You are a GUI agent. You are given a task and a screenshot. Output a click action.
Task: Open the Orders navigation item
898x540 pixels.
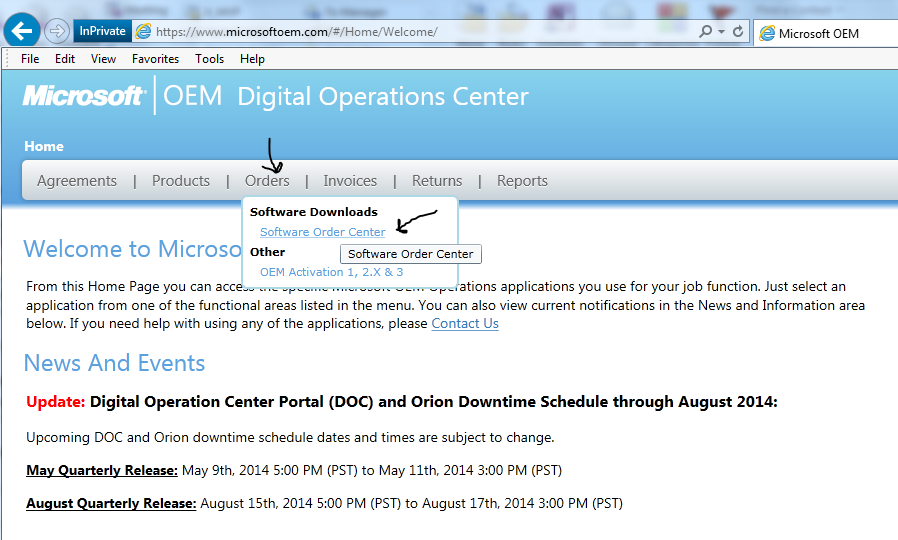[x=267, y=181]
